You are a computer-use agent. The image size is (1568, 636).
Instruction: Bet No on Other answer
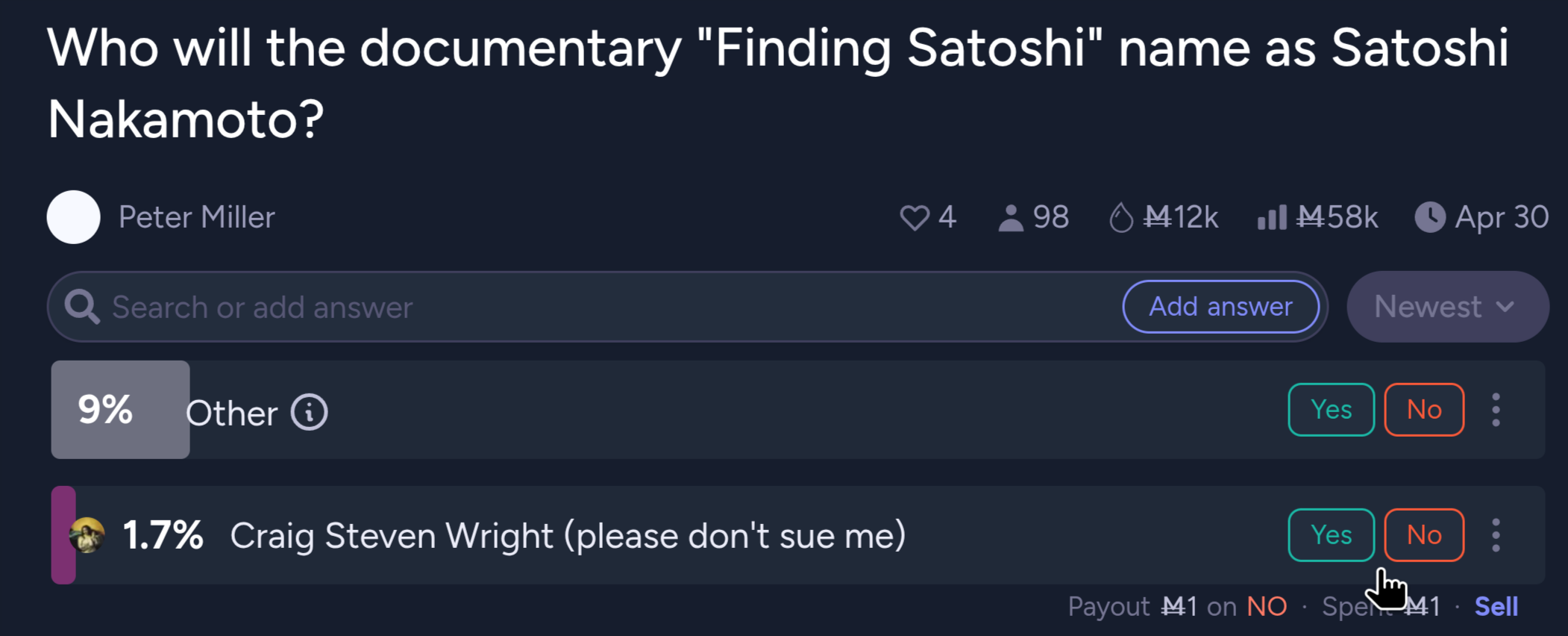pyautogui.click(x=1424, y=410)
